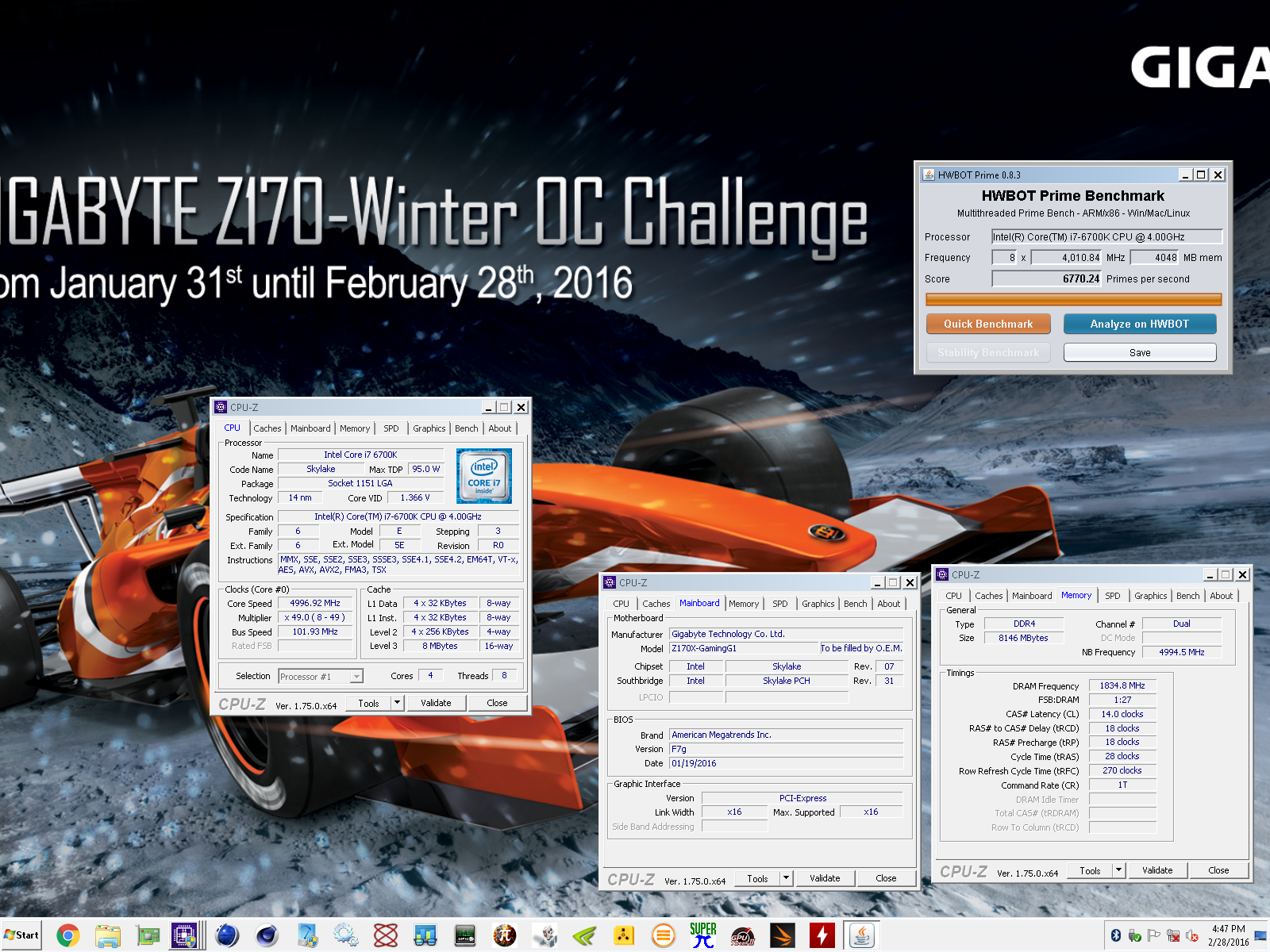Expand Tools arrow in CPU-Z Memory window
The image size is (1270, 952).
pyautogui.click(x=1119, y=870)
